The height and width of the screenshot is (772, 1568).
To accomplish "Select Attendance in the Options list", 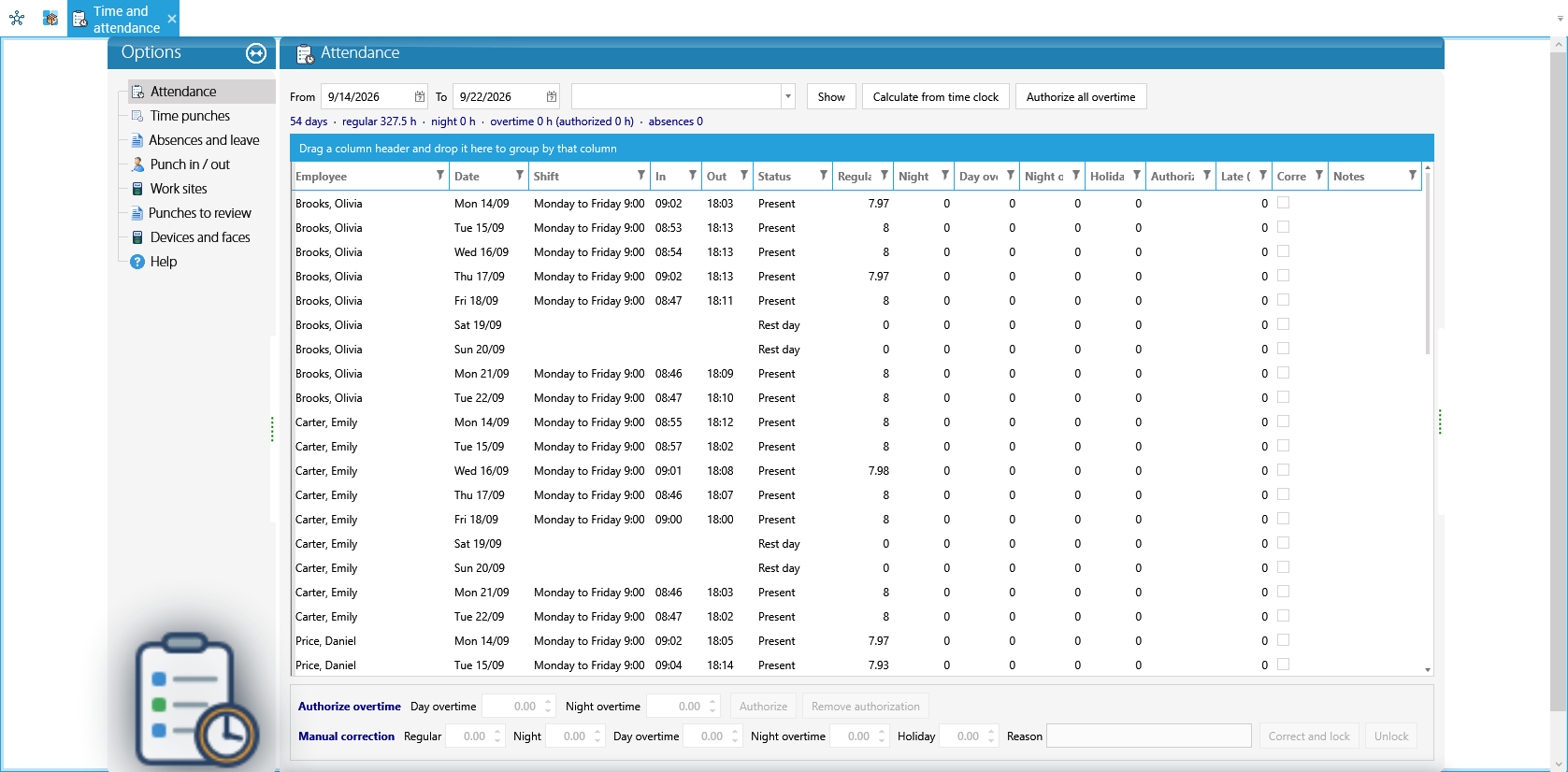I will pos(202,92).
